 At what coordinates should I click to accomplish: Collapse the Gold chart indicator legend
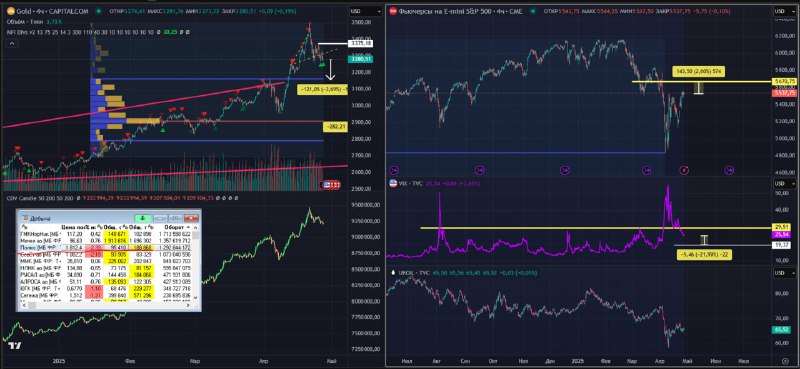[x=12, y=43]
